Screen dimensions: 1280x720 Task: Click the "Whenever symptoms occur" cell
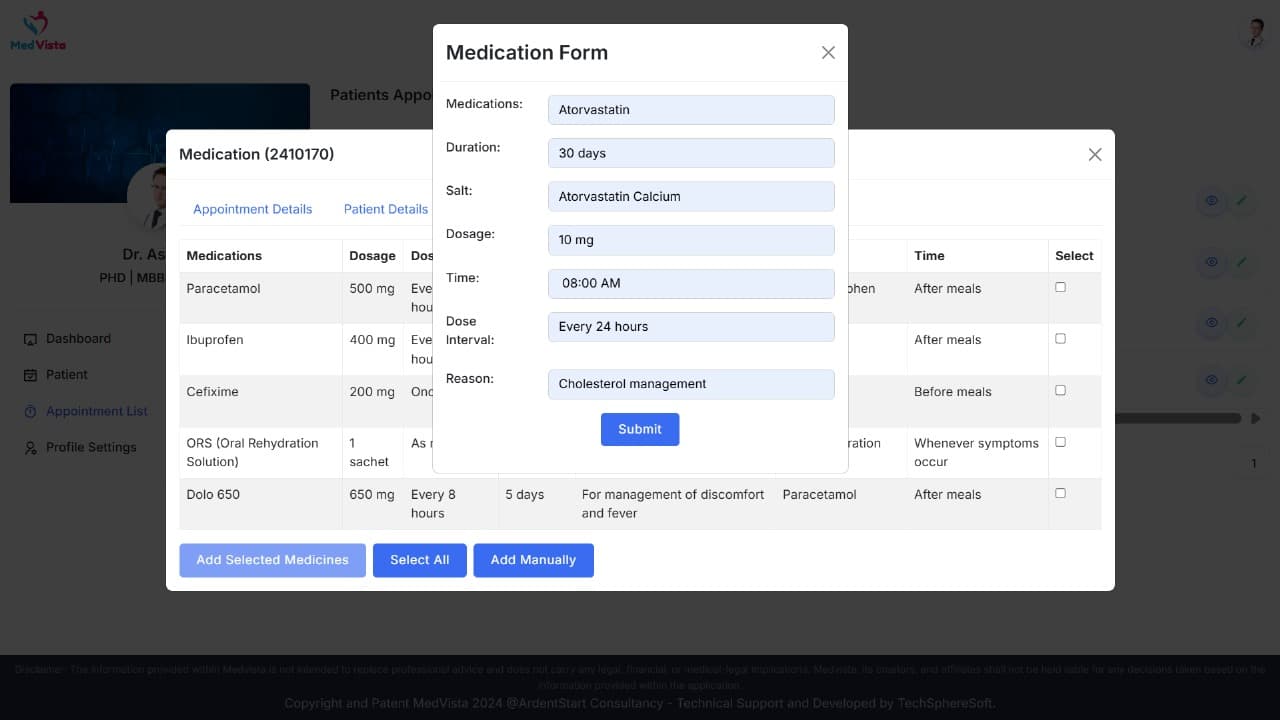click(977, 453)
